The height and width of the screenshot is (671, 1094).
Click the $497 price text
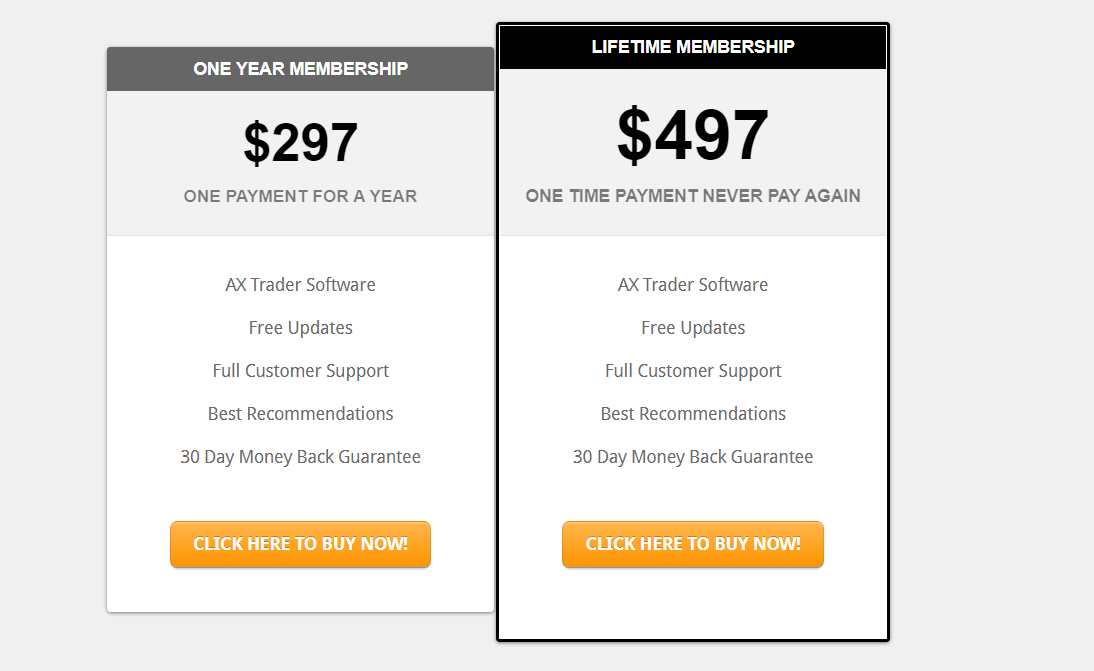pyautogui.click(x=693, y=135)
